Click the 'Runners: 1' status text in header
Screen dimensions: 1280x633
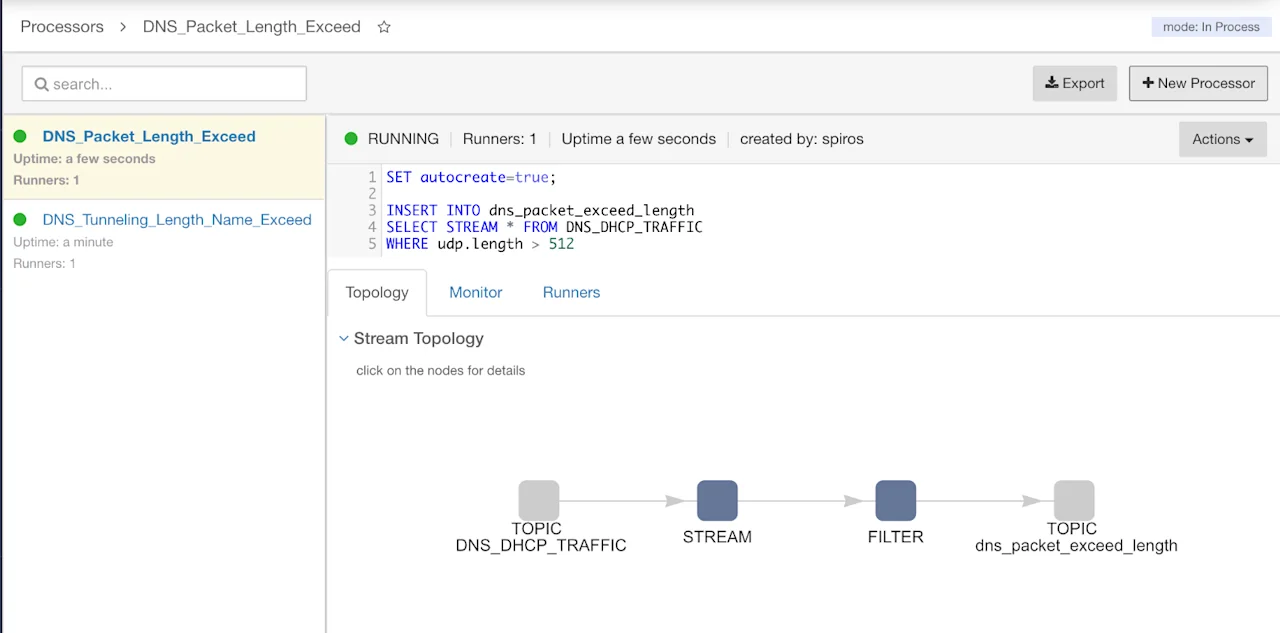pos(499,139)
